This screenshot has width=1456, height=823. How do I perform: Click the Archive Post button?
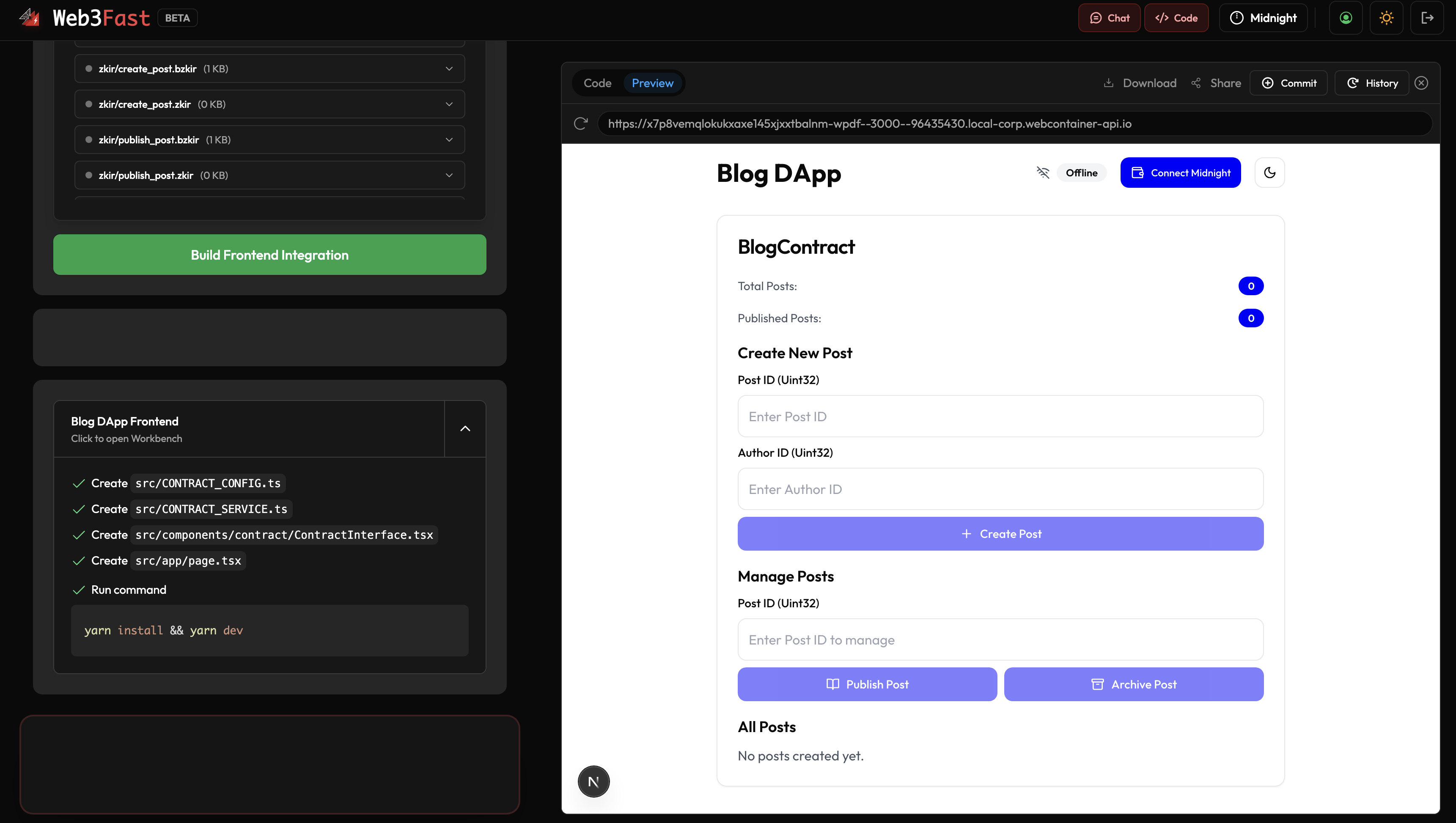[x=1134, y=684]
